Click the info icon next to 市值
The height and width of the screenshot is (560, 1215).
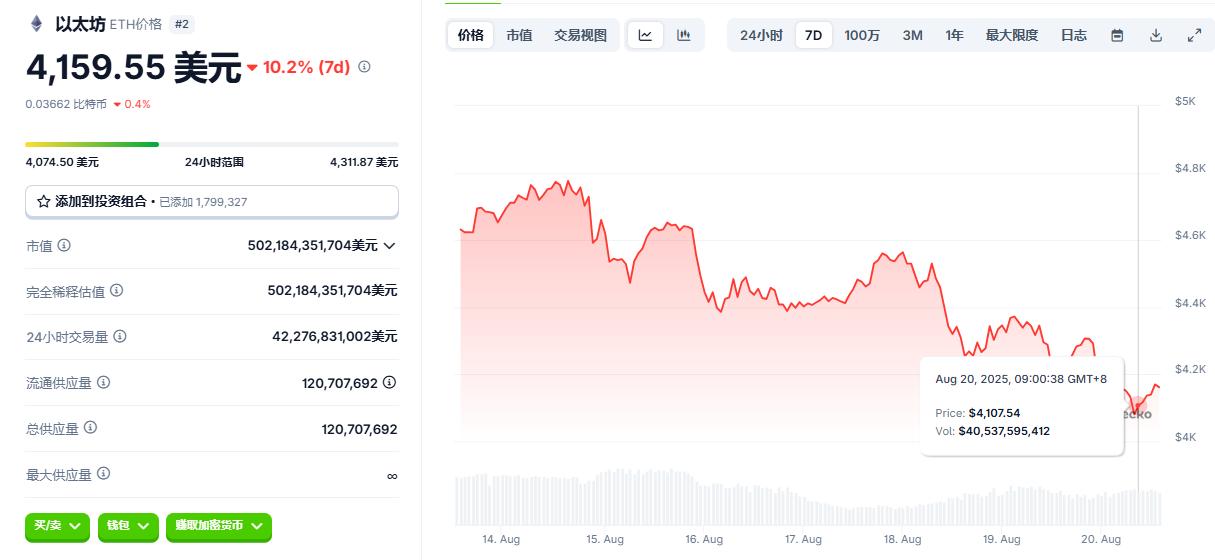64,245
